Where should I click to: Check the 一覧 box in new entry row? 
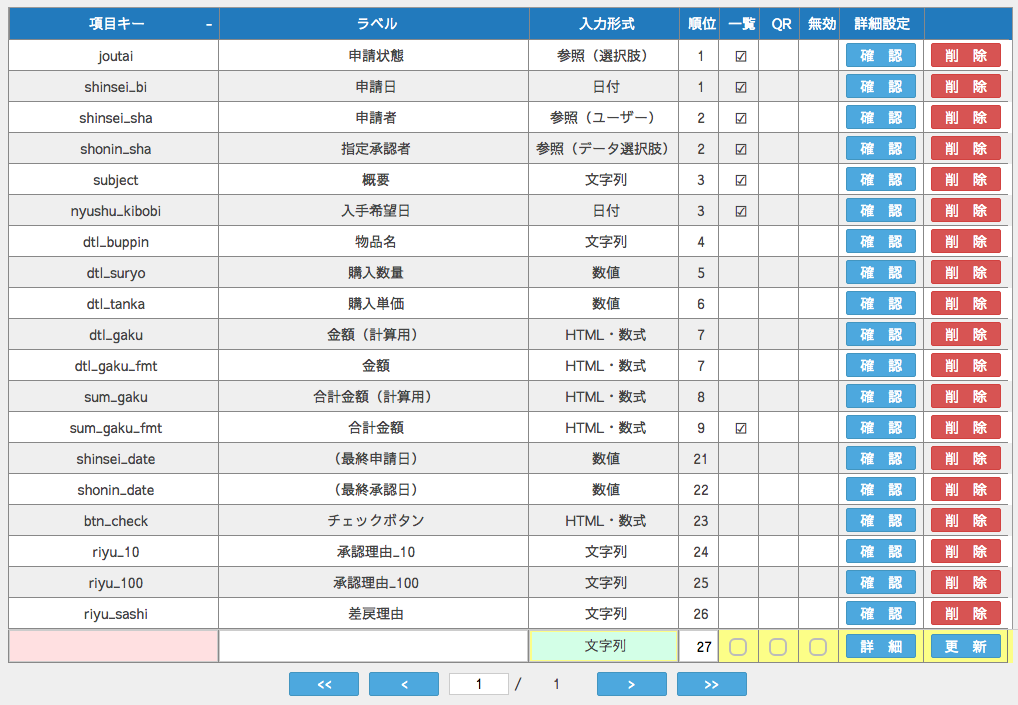click(x=738, y=647)
